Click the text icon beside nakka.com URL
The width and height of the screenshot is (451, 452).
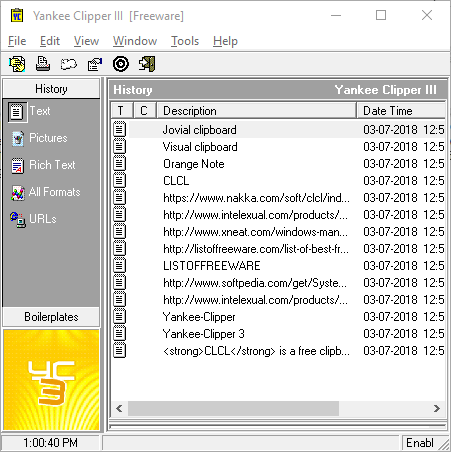pyautogui.click(x=119, y=197)
